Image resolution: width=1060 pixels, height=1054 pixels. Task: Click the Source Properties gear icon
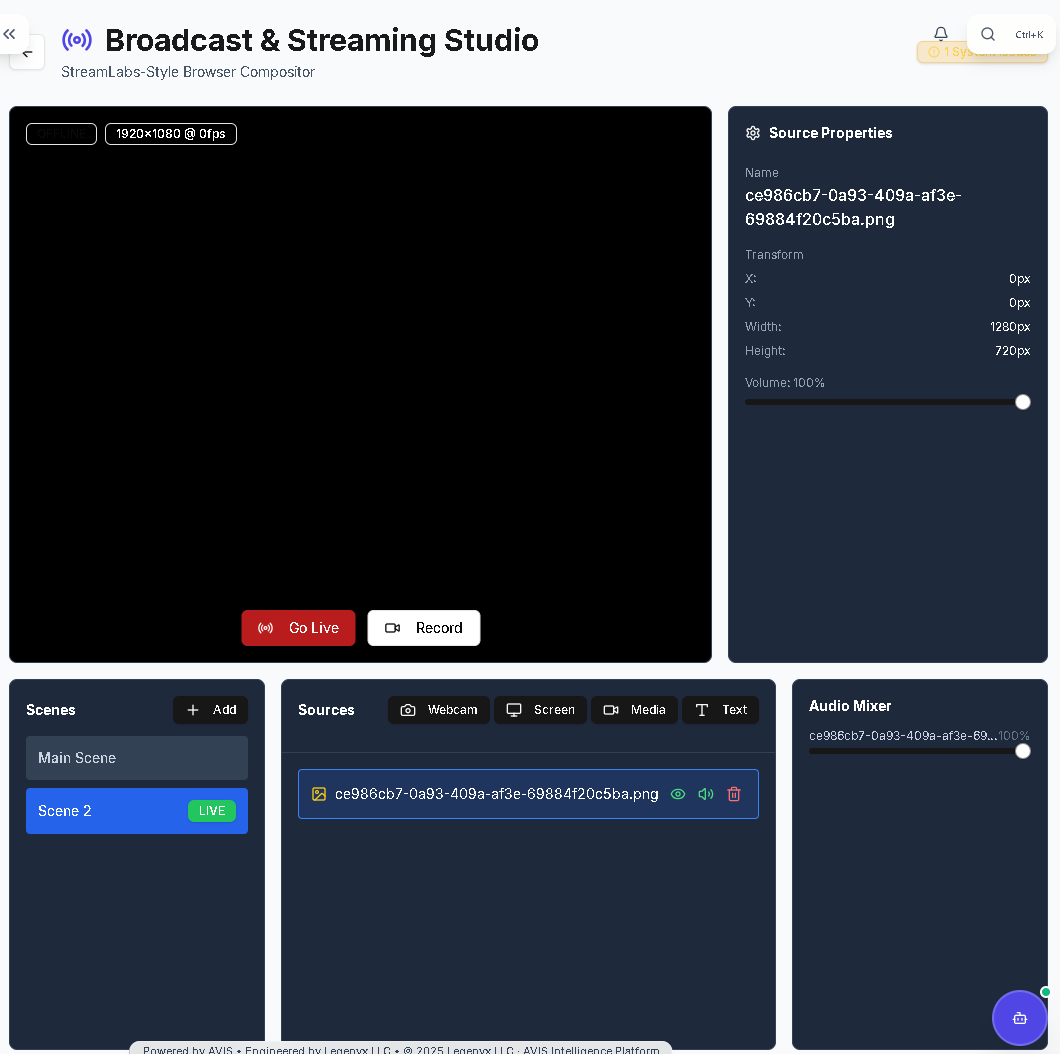pyautogui.click(x=753, y=133)
